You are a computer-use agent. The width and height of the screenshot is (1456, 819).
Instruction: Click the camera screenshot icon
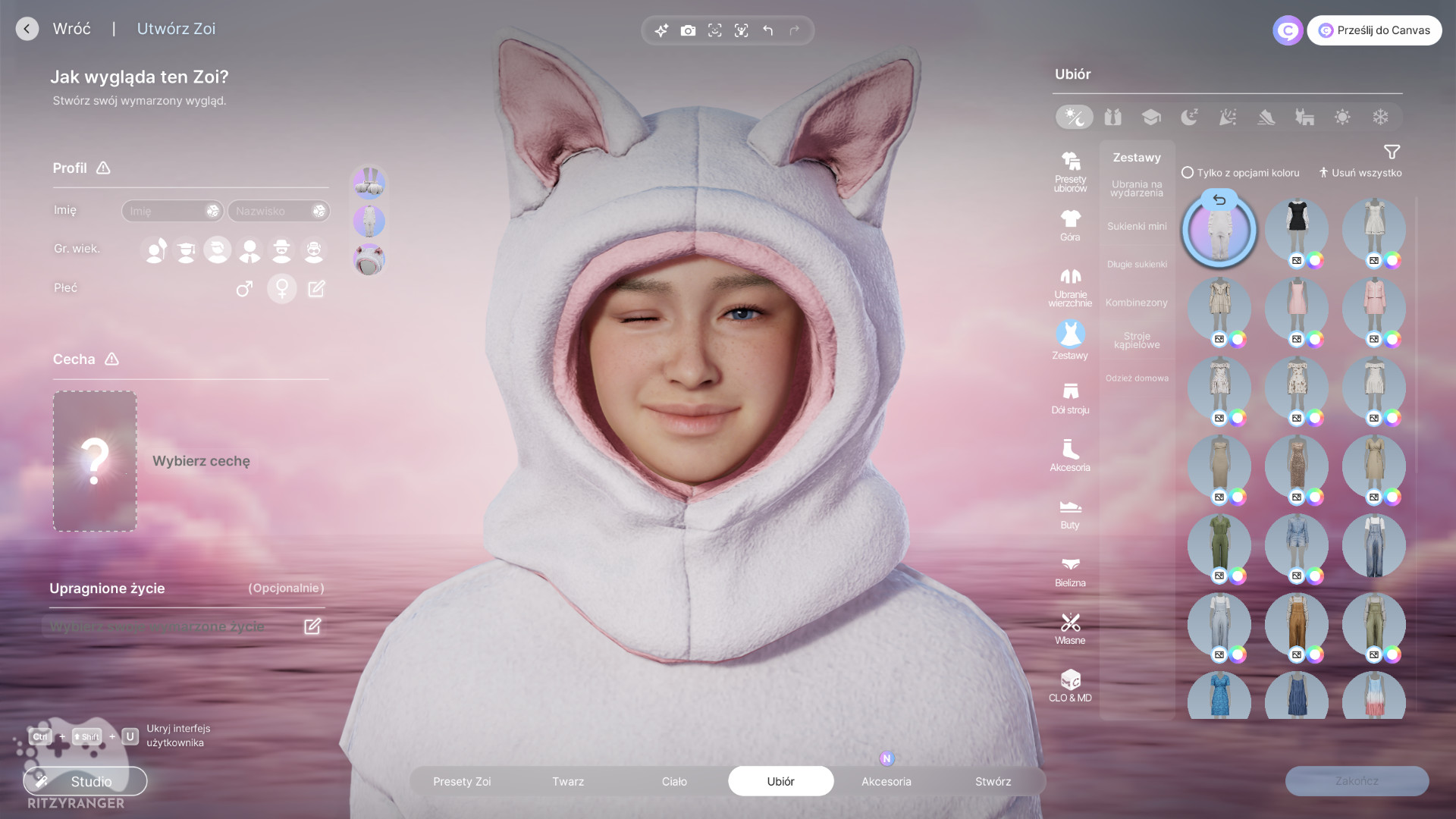(688, 30)
